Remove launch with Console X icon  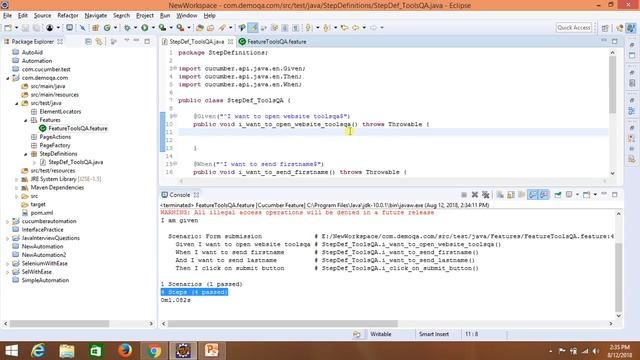(x=475, y=195)
